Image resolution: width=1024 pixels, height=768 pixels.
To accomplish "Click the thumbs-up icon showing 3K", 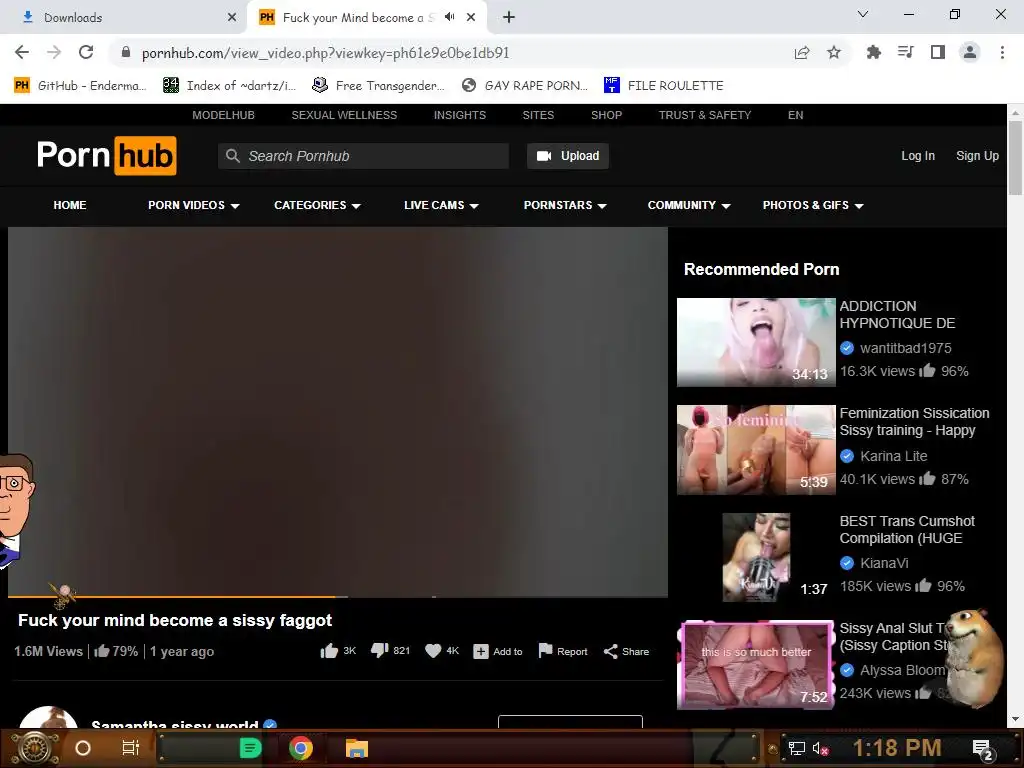I will coord(329,651).
